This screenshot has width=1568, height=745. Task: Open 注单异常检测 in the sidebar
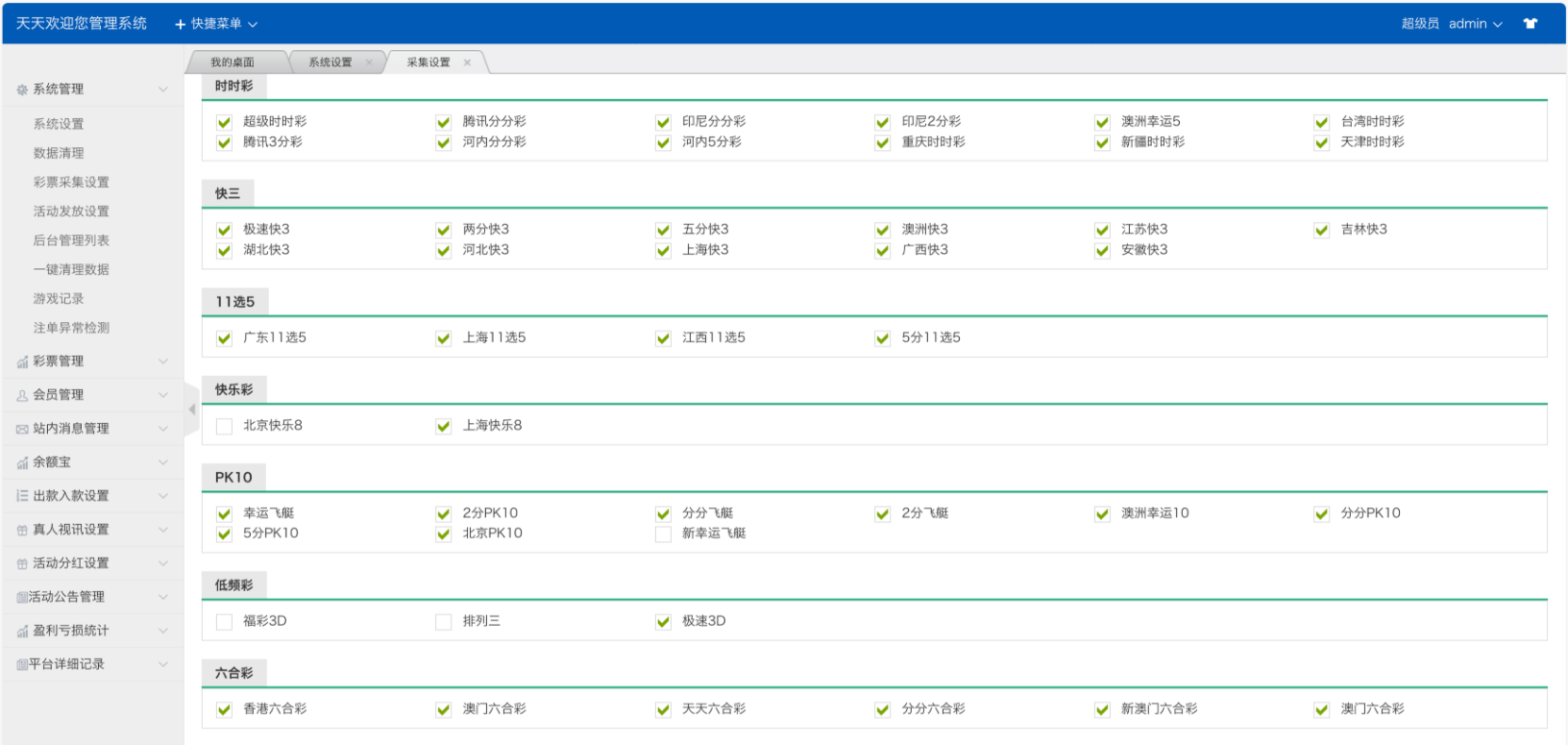tap(71, 328)
